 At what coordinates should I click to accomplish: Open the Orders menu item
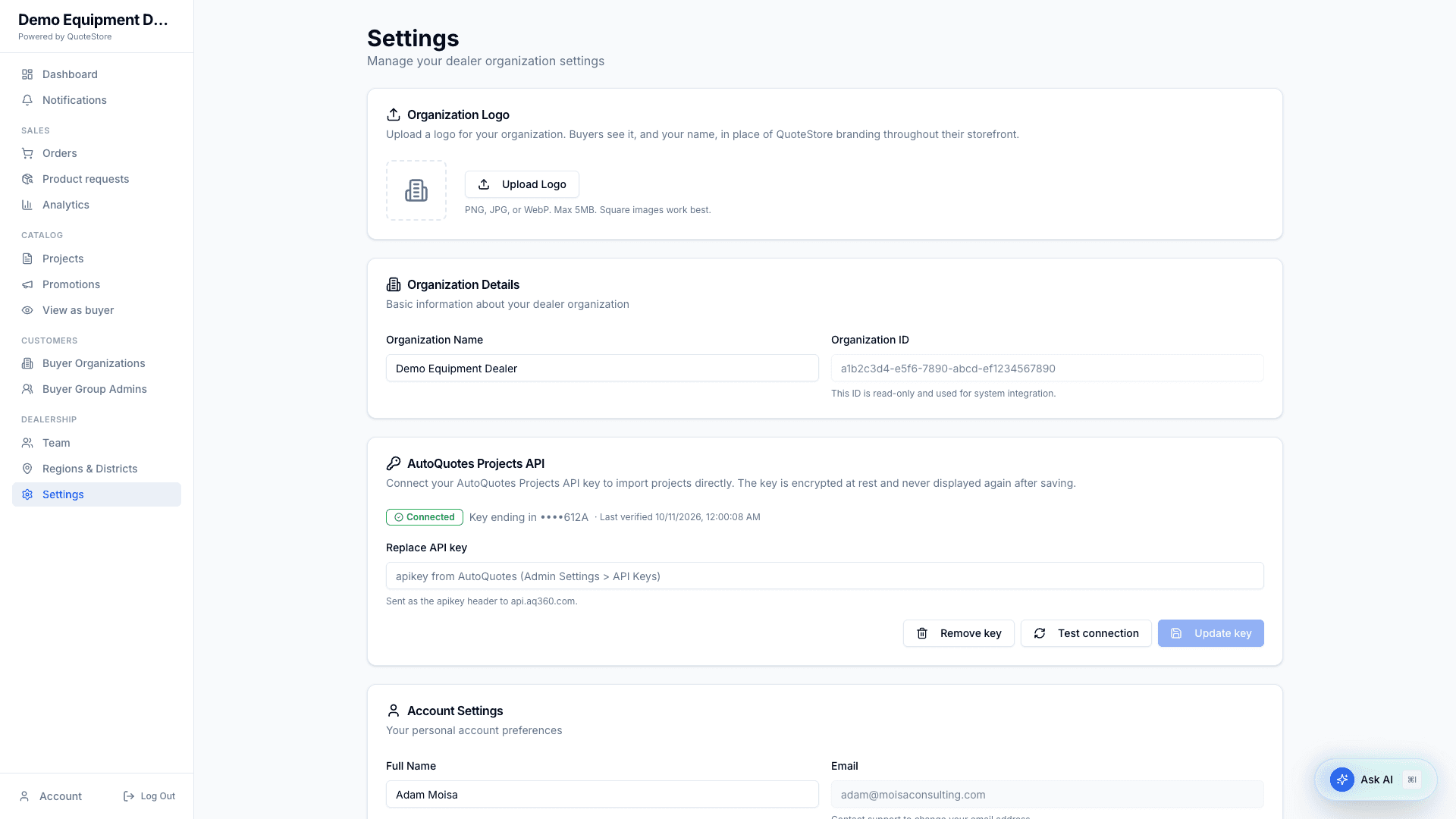96,153
